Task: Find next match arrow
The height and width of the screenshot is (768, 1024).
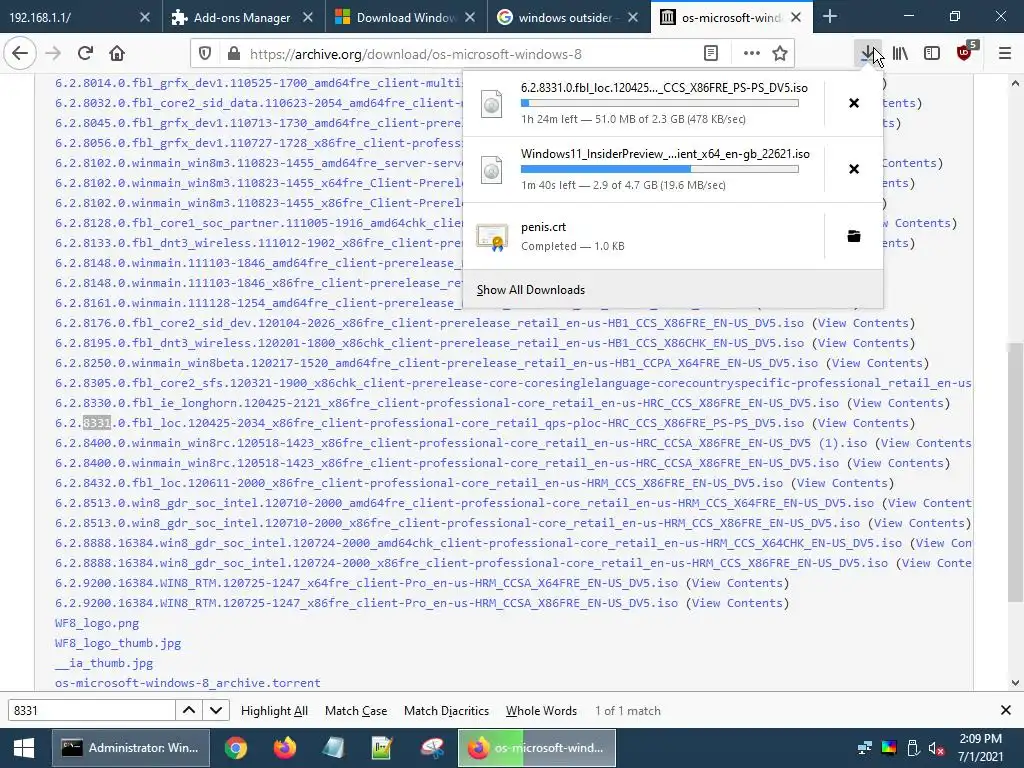Action: click(x=216, y=710)
